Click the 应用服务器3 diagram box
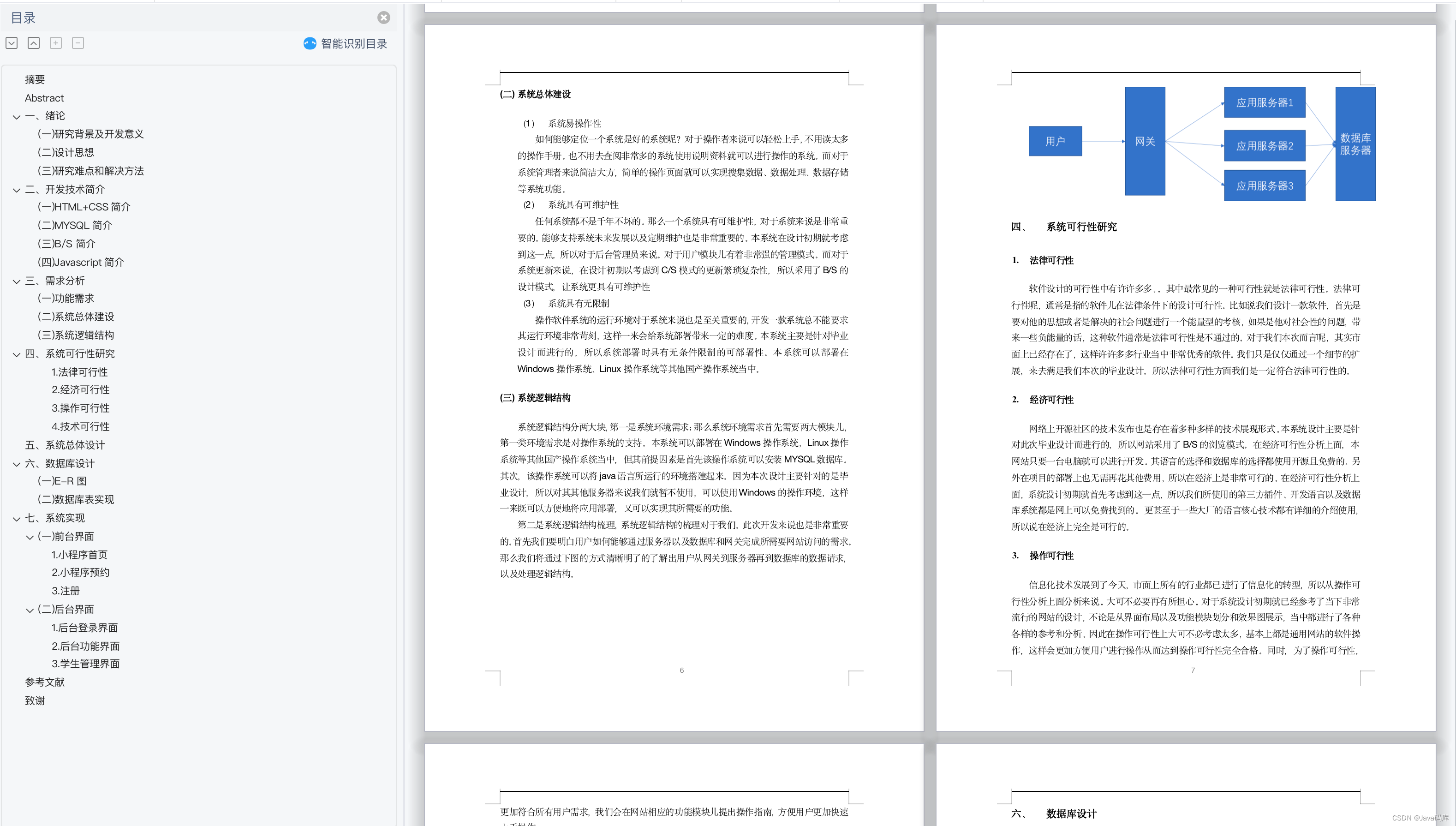 [1264, 186]
